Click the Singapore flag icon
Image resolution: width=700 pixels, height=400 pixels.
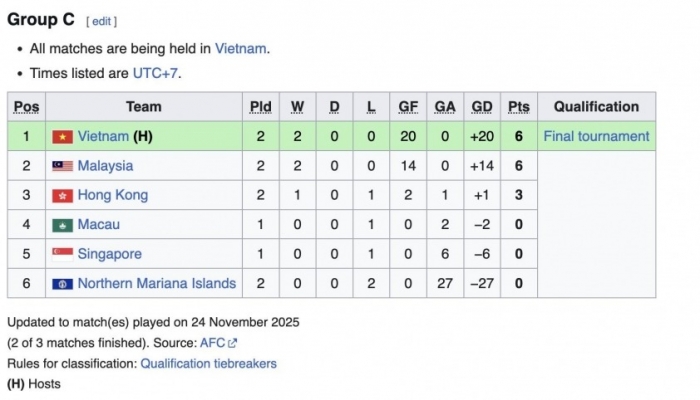coord(62,254)
